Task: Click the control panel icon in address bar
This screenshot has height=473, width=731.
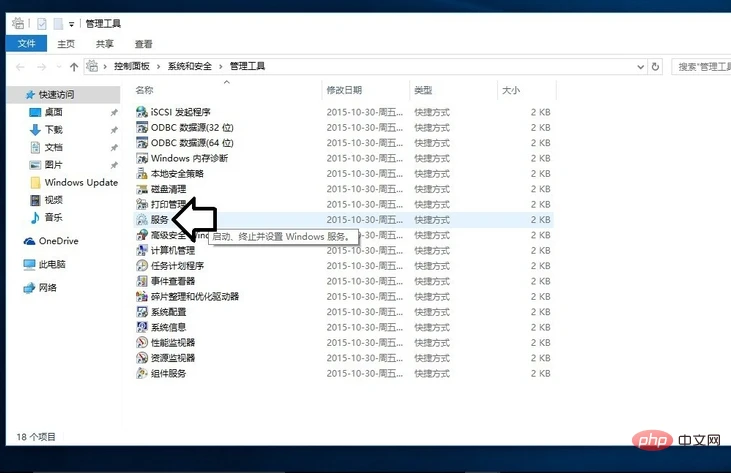Action: 93,66
